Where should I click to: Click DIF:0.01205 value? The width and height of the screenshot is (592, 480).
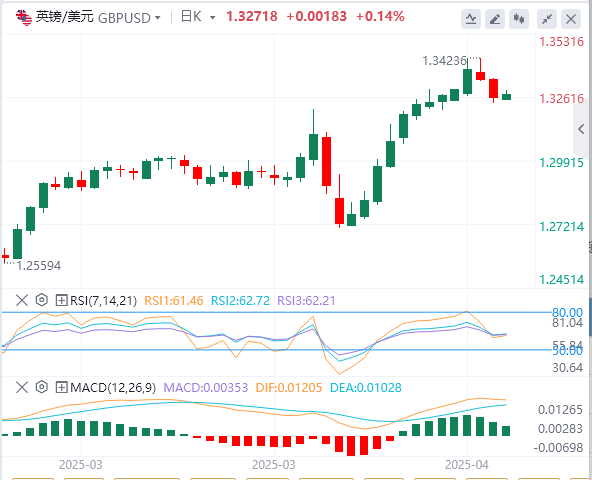[x=289, y=387]
